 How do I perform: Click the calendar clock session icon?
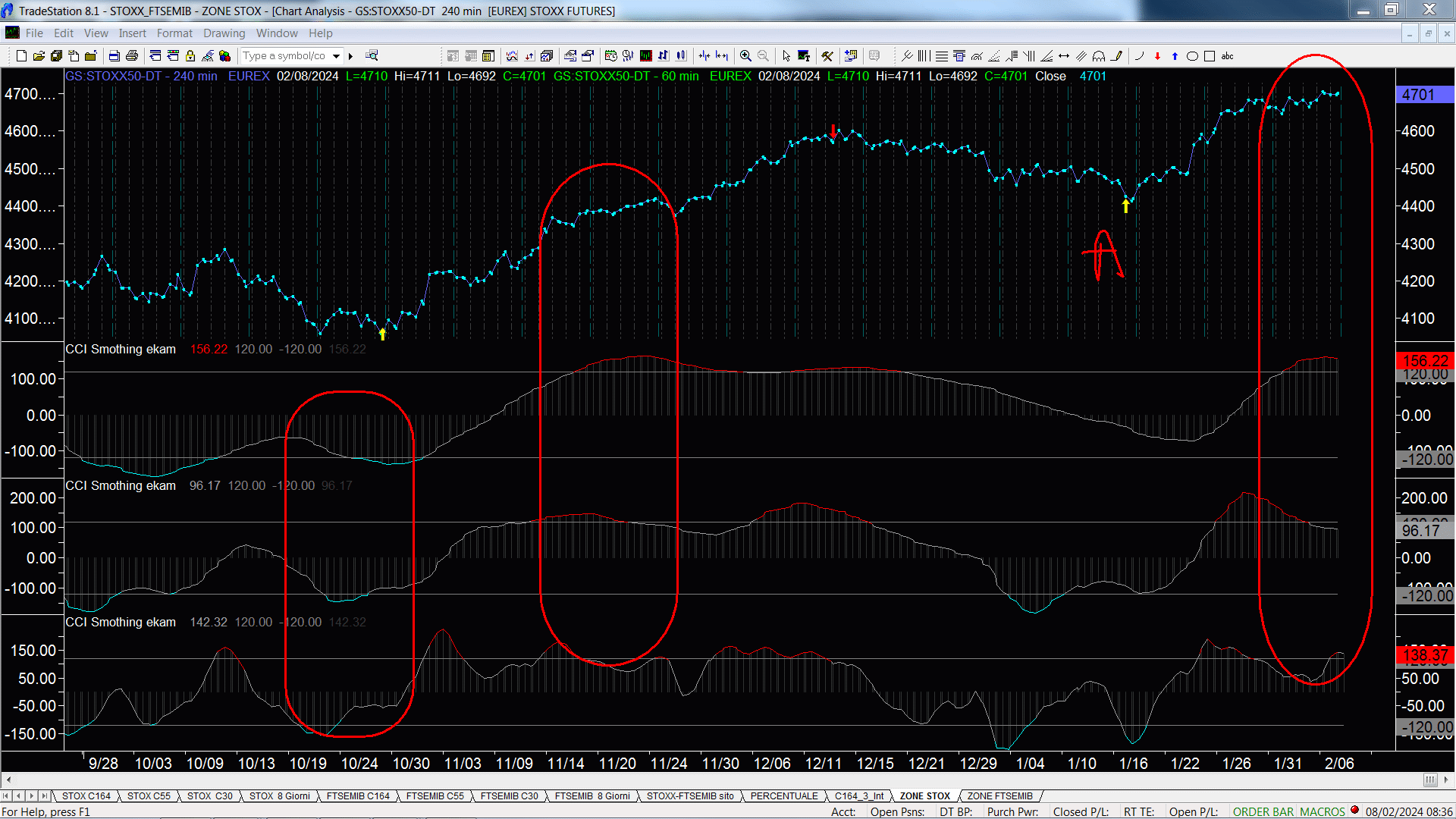point(611,55)
